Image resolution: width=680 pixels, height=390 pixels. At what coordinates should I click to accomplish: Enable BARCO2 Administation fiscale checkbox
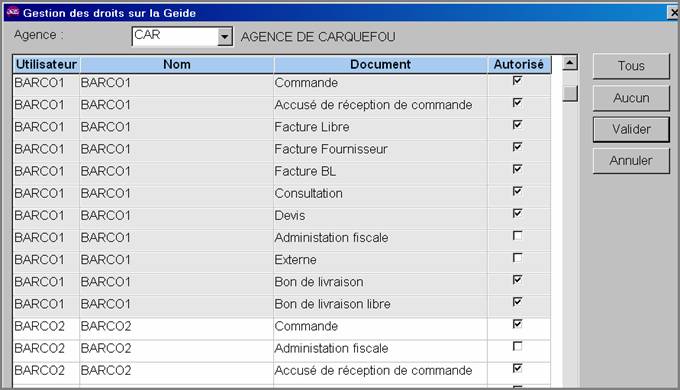pos(517,346)
